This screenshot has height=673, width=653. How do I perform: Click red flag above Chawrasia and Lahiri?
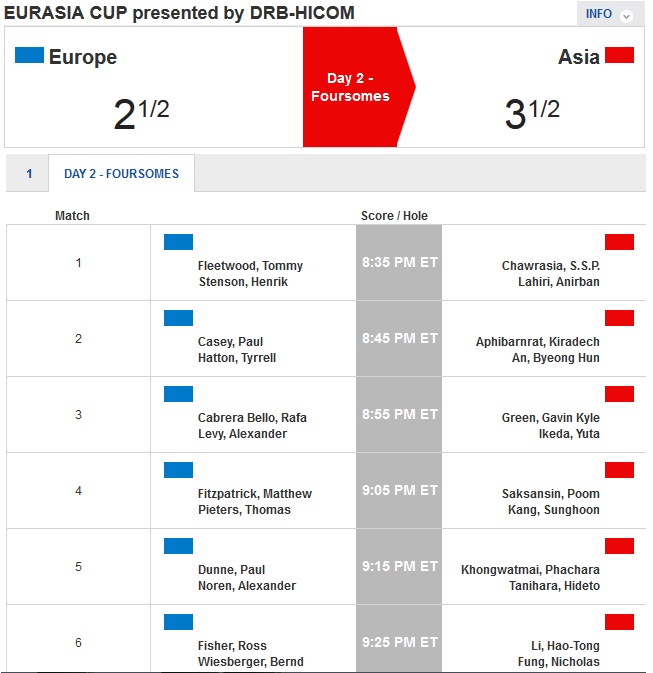[619, 241]
